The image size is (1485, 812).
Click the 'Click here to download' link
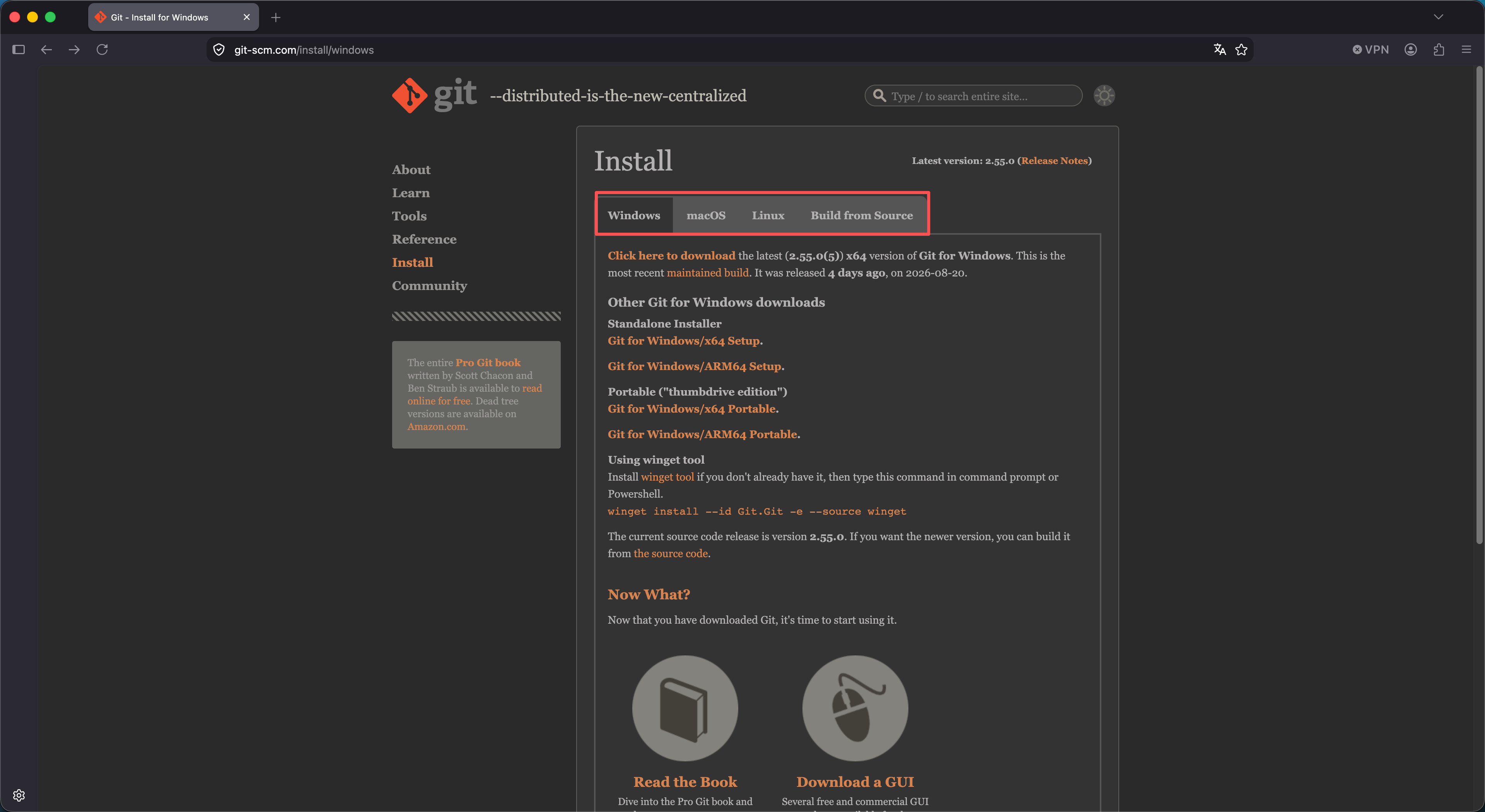point(672,255)
